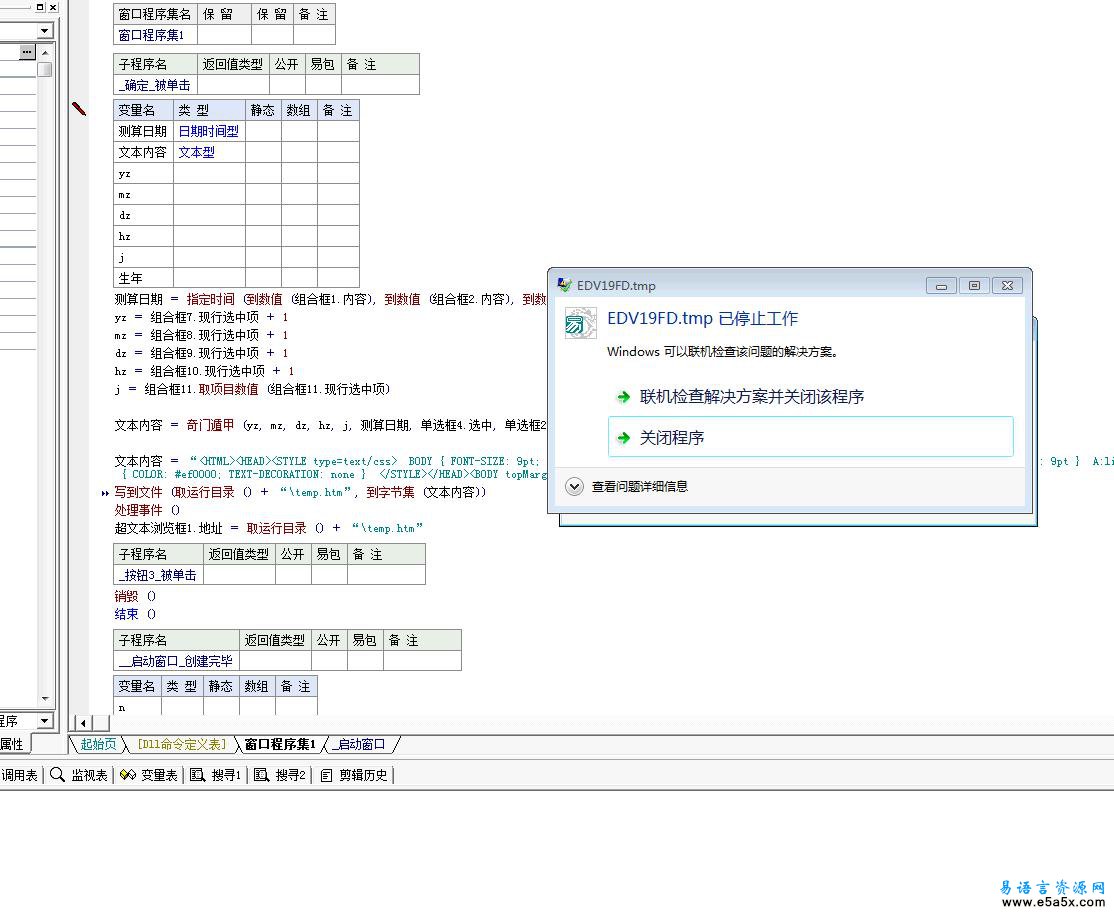The width and height of the screenshot is (1114, 915).
Task: Select the 属性 tab in left panel
Action: [13, 744]
